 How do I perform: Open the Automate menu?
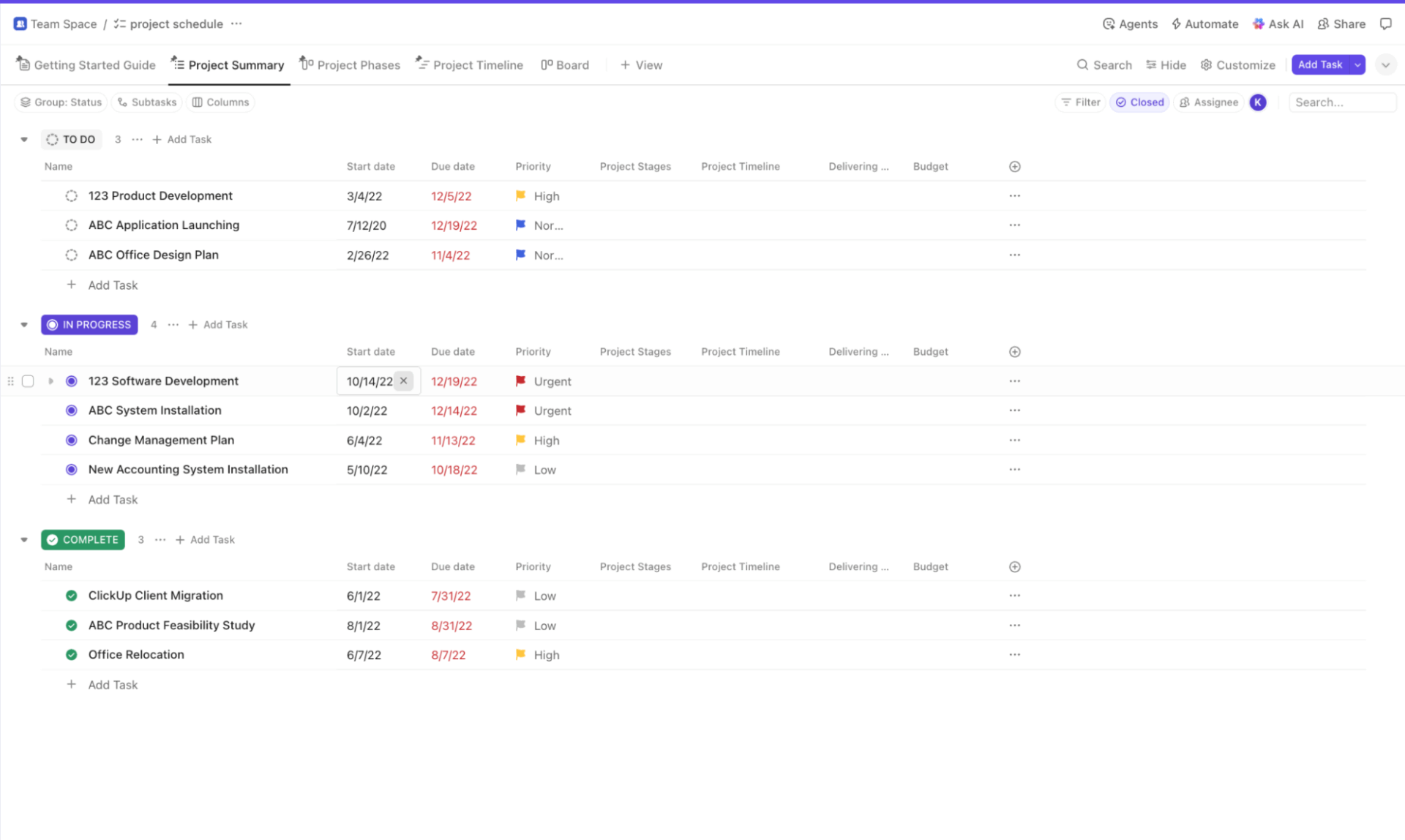pyautogui.click(x=1204, y=23)
